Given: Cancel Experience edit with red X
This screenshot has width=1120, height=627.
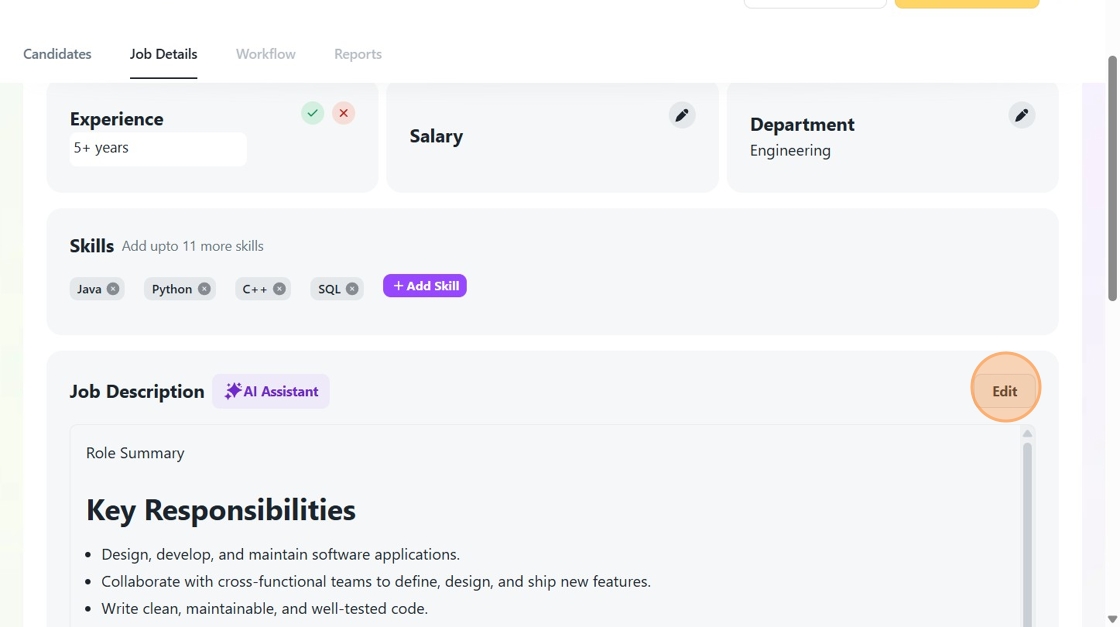Looking at the screenshot, I should click(344, 113).
